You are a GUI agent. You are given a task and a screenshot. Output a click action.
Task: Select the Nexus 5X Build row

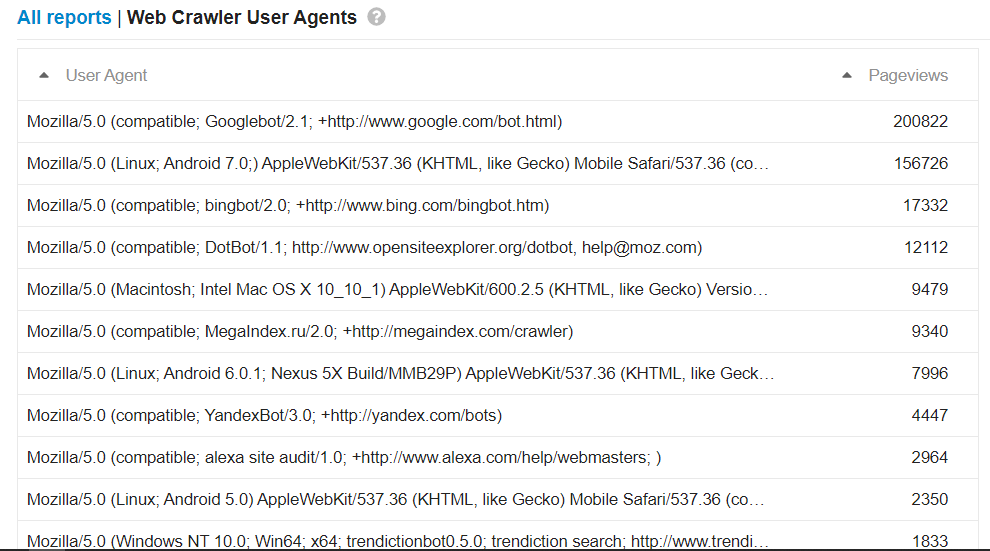tap(498, 374)
